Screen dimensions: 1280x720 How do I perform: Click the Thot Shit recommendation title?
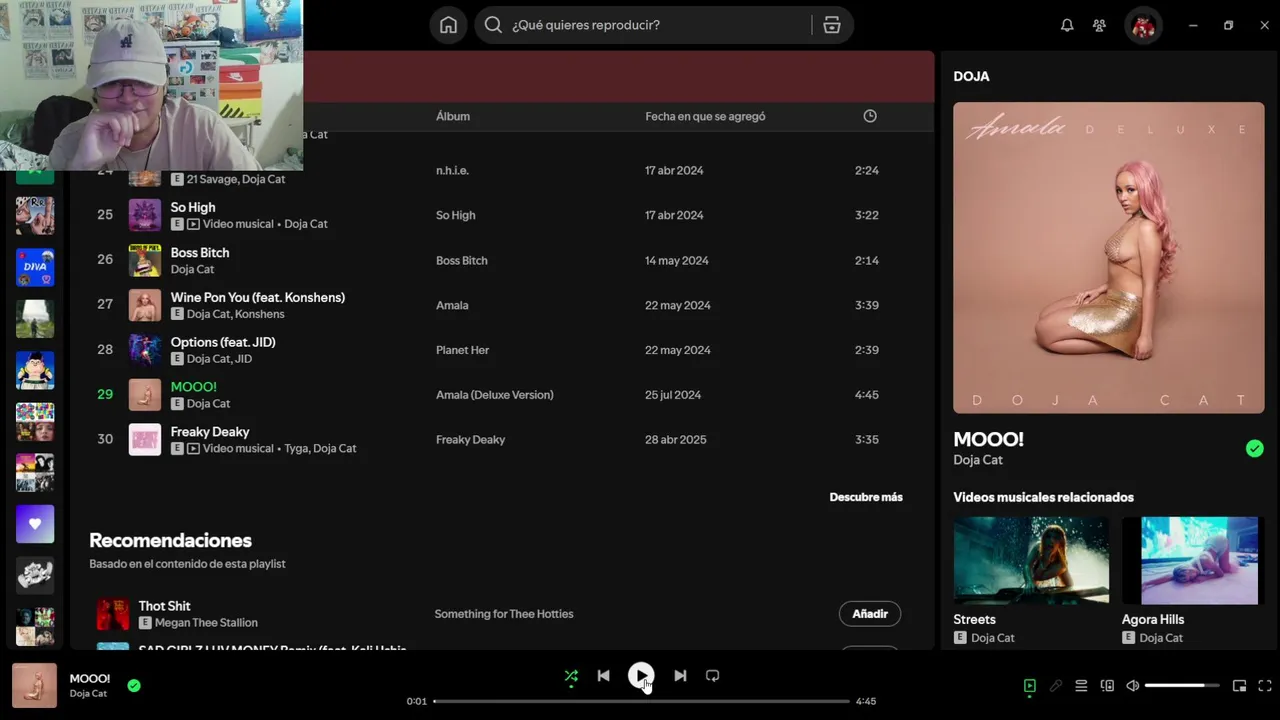[x=165, y=606]
